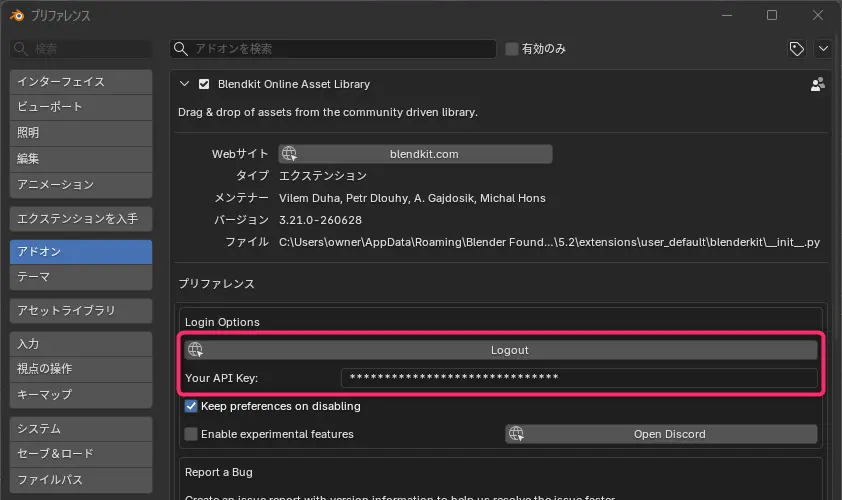Click the Your API Key field

click(579, 378)
